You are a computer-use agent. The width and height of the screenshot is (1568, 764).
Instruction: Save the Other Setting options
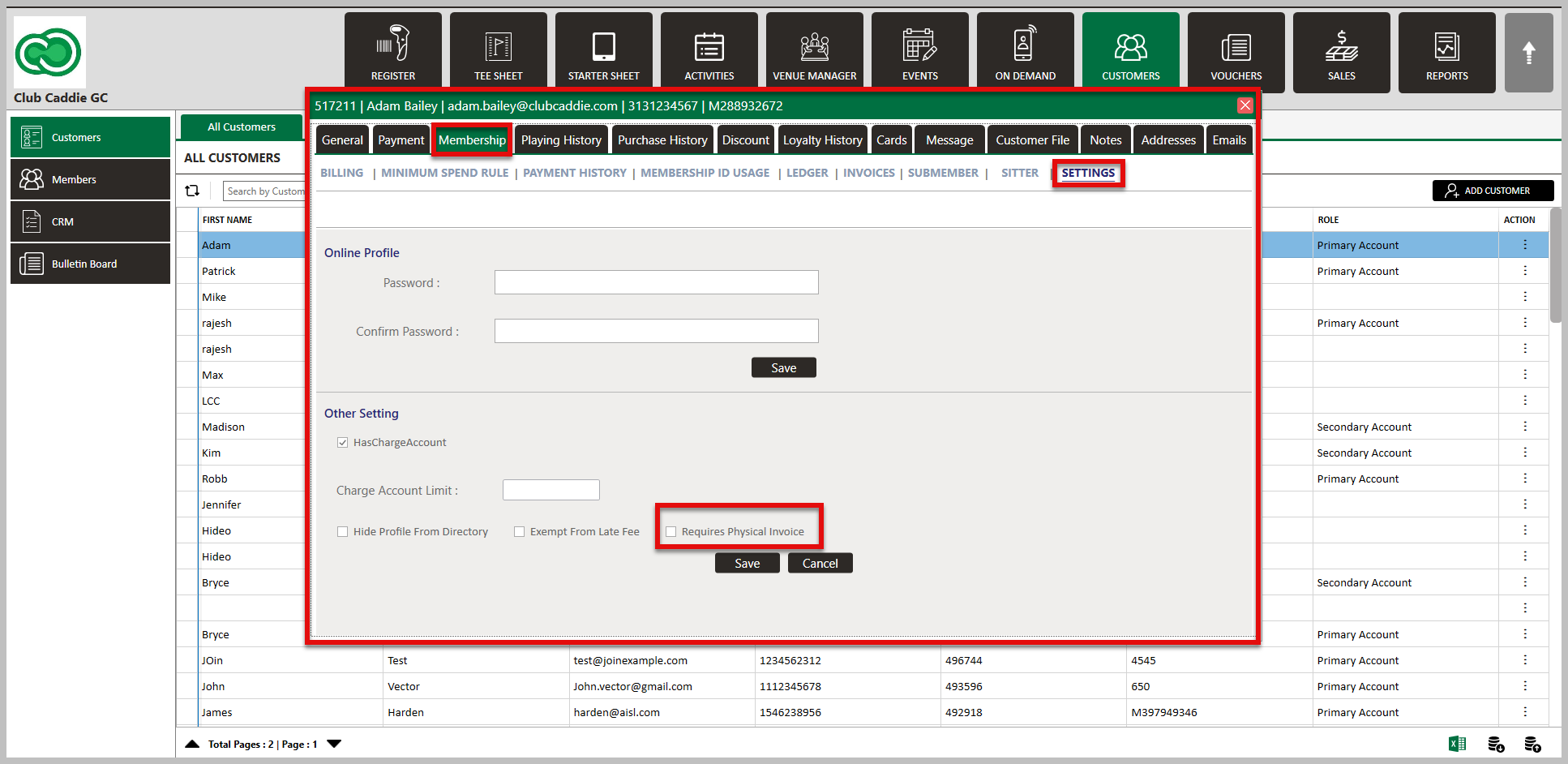pyautogui.click(x=748, y=563)
